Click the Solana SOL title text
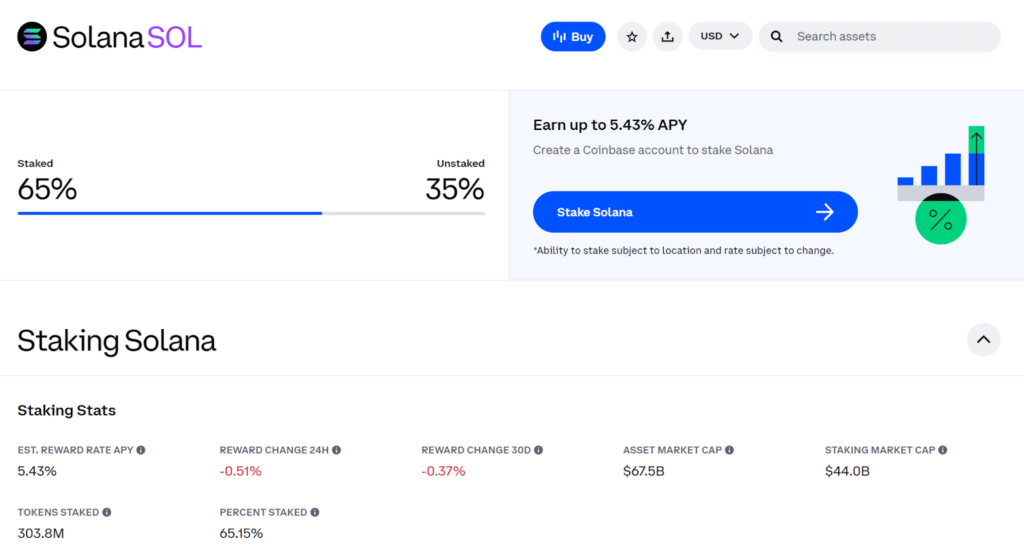 click(127, 37)
